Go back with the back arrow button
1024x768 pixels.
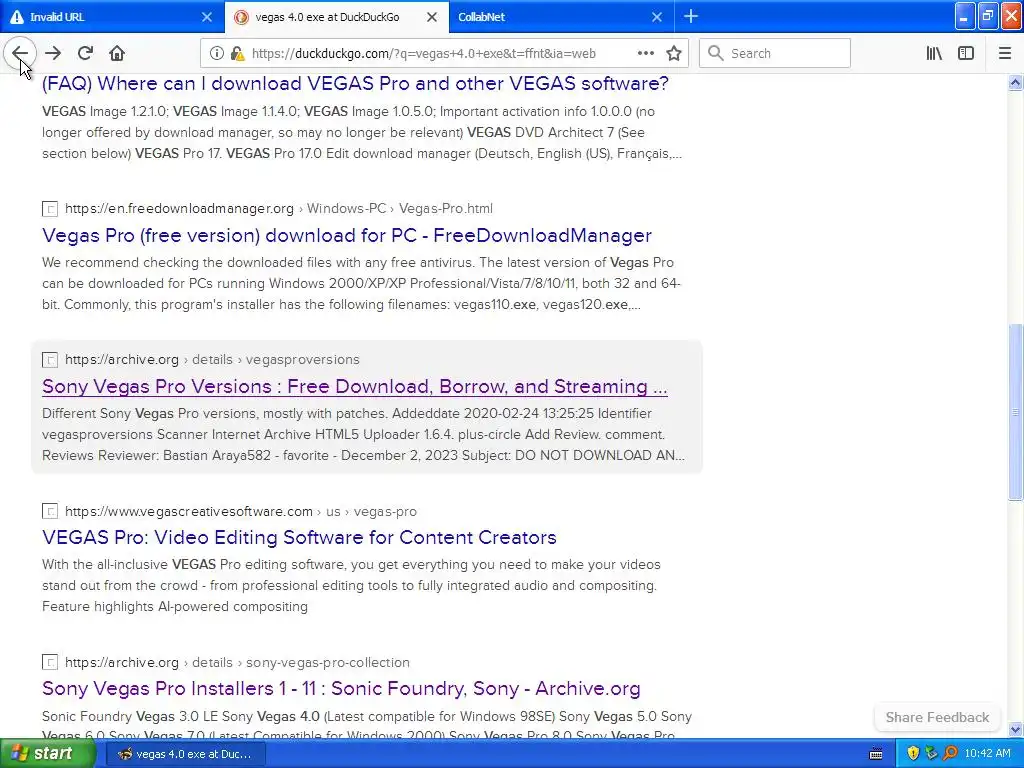[x=20, y=53]
